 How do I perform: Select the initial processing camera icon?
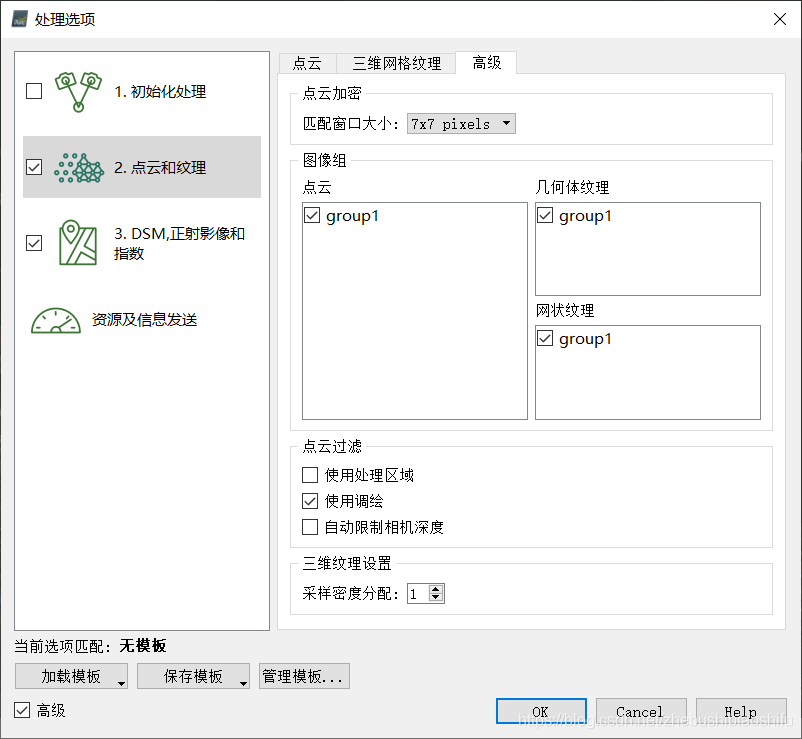tap(78, 92)
